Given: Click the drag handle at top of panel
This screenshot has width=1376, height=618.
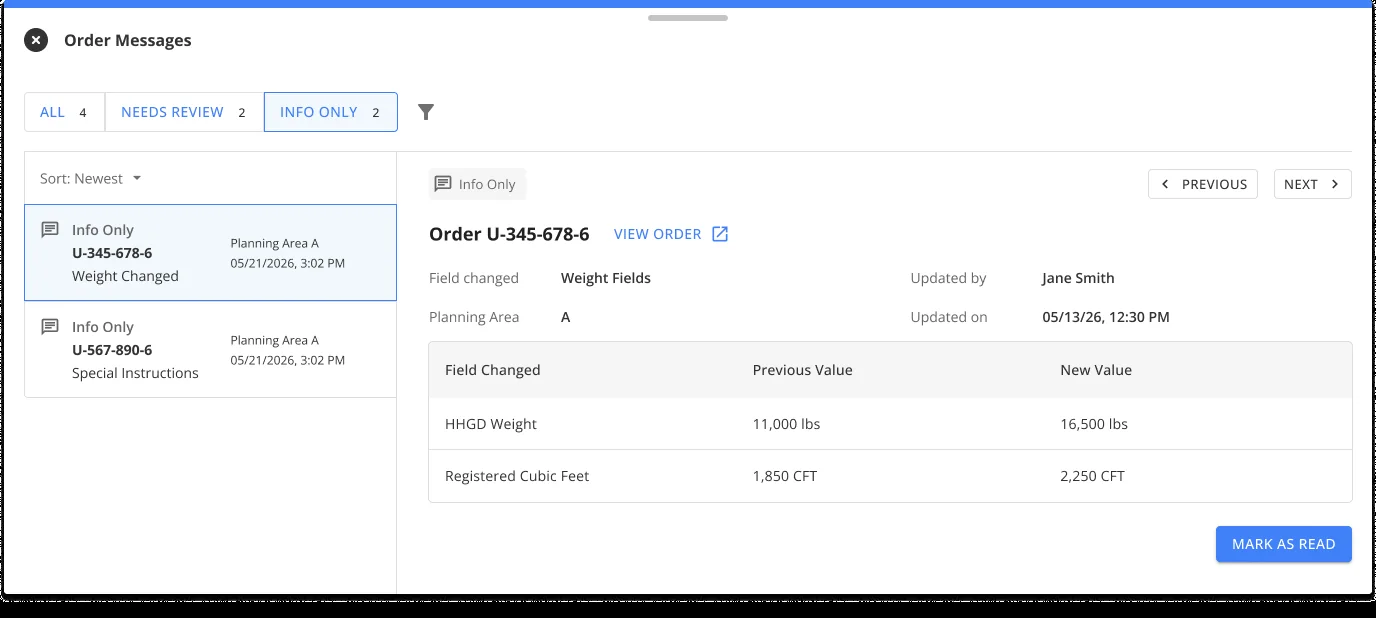Looking at the screenshot, I should tap(688, 18).
